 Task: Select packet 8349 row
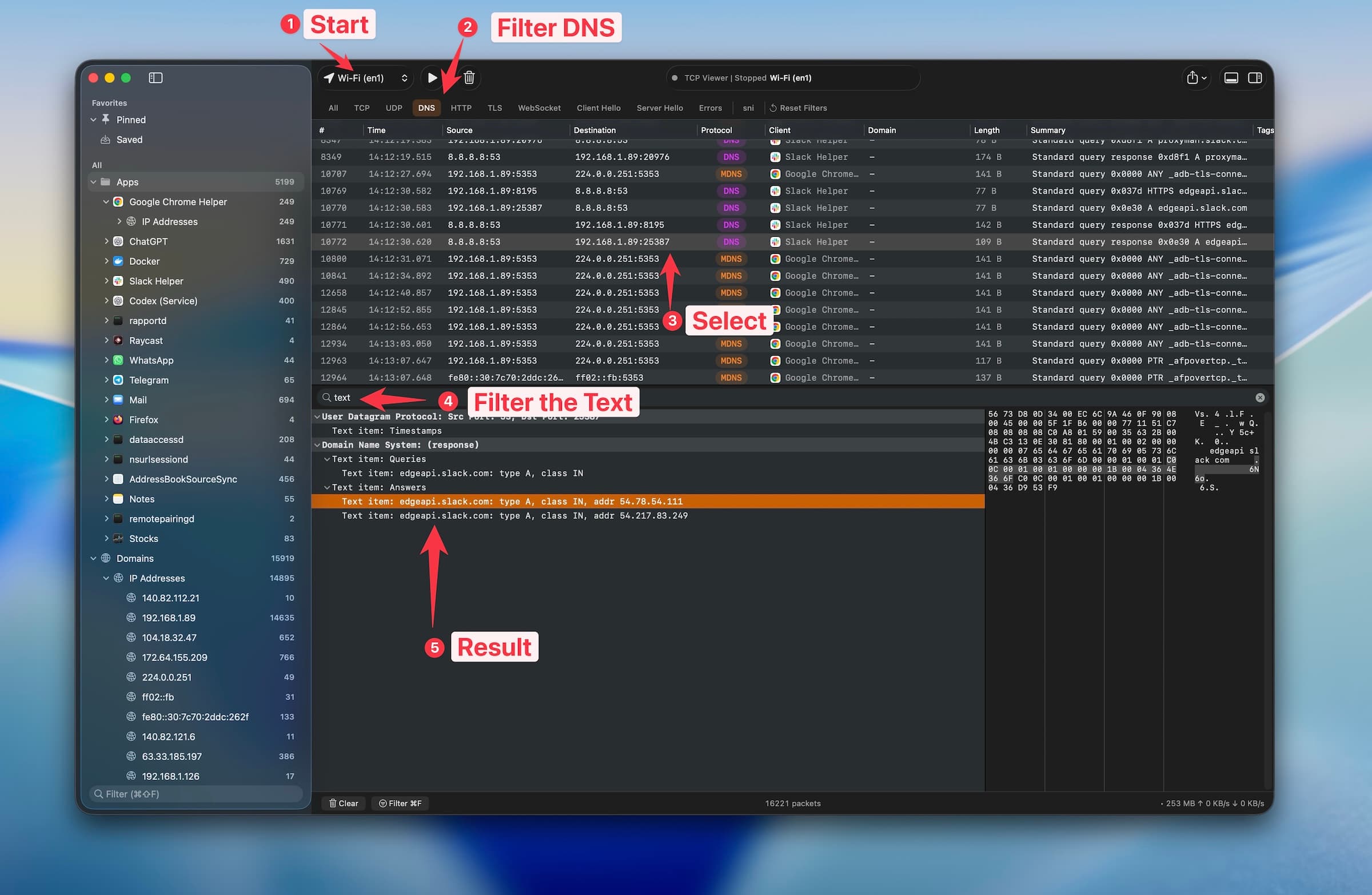792,157
